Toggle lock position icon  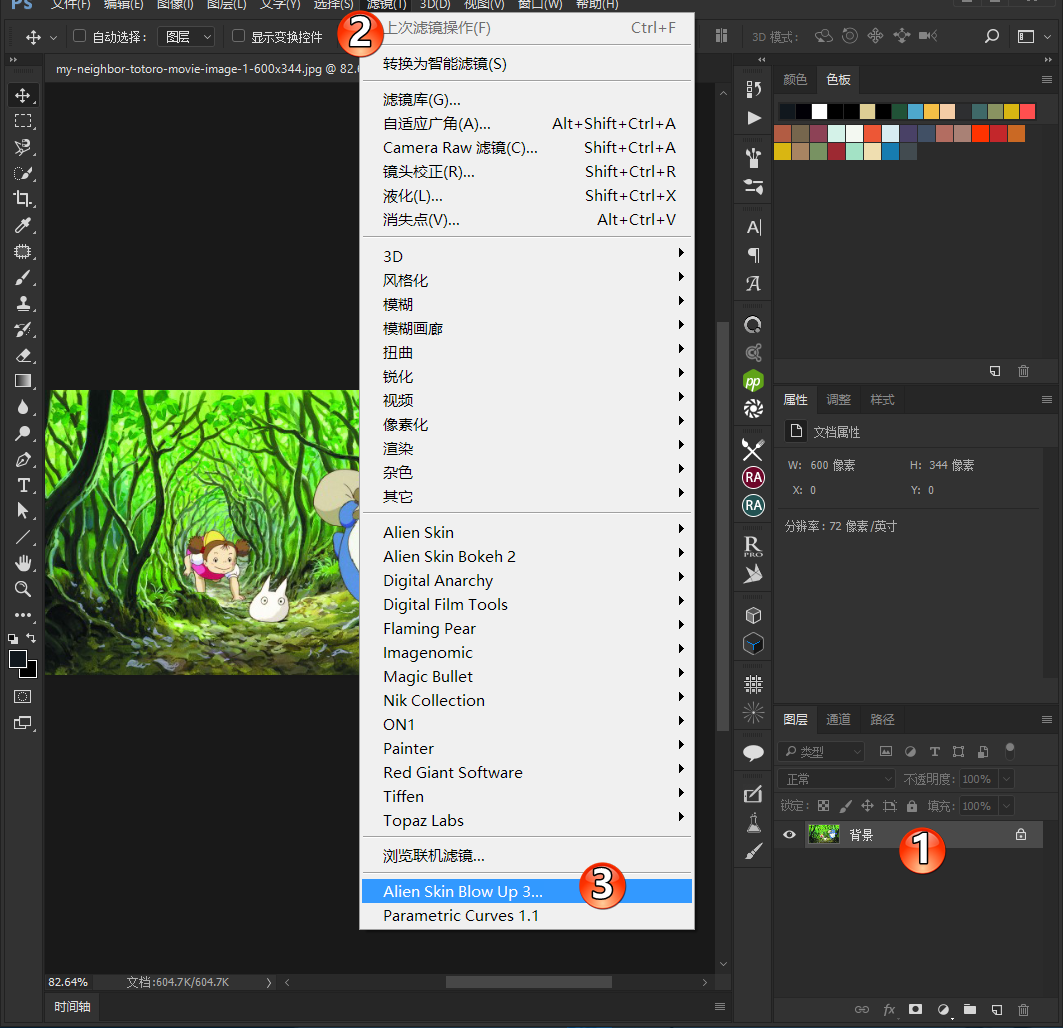[867, 806]
